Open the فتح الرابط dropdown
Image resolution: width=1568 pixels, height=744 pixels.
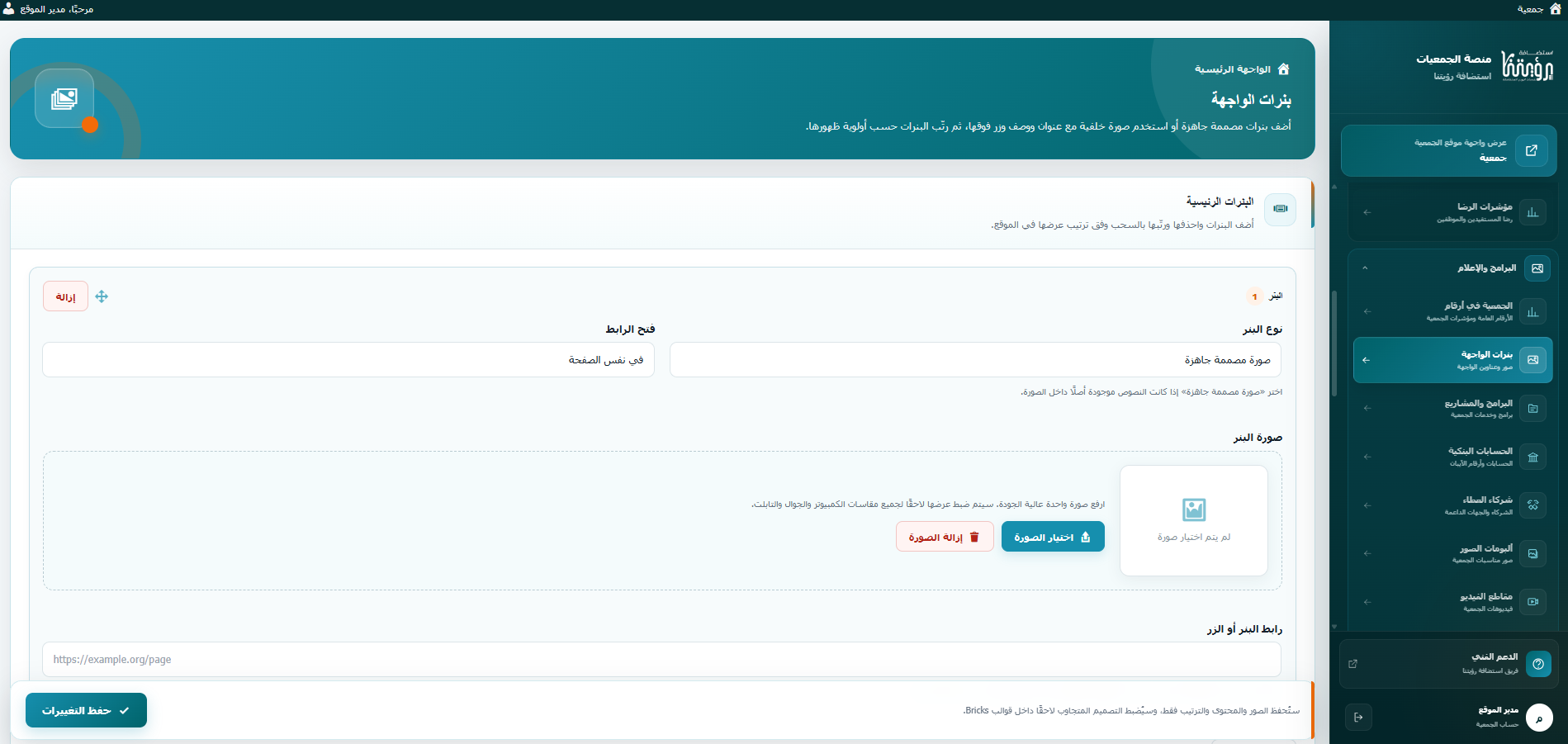[348, 360]
